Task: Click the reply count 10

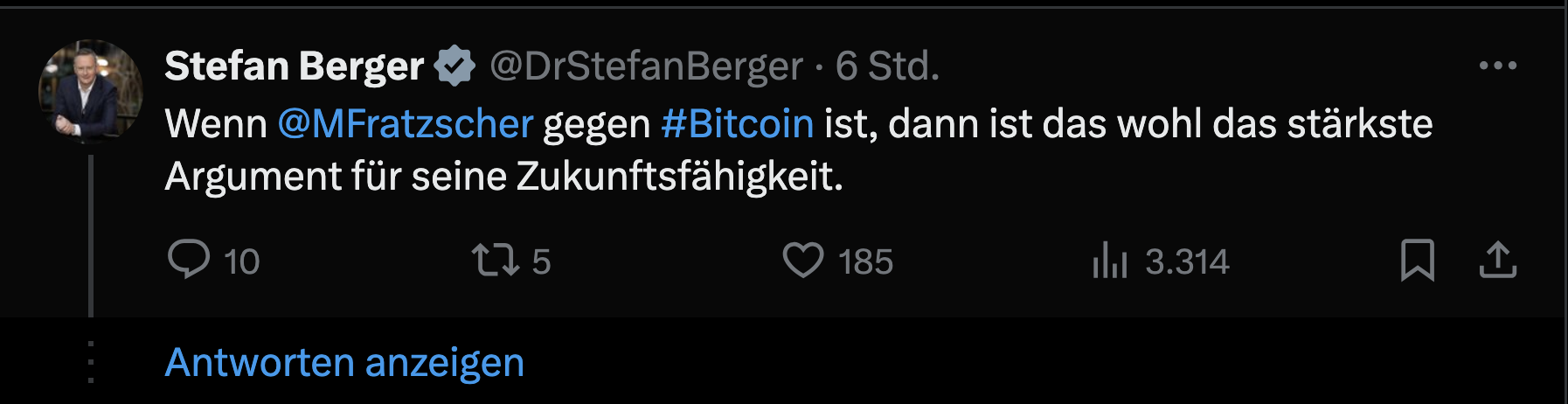Action: tap(241, 261)
